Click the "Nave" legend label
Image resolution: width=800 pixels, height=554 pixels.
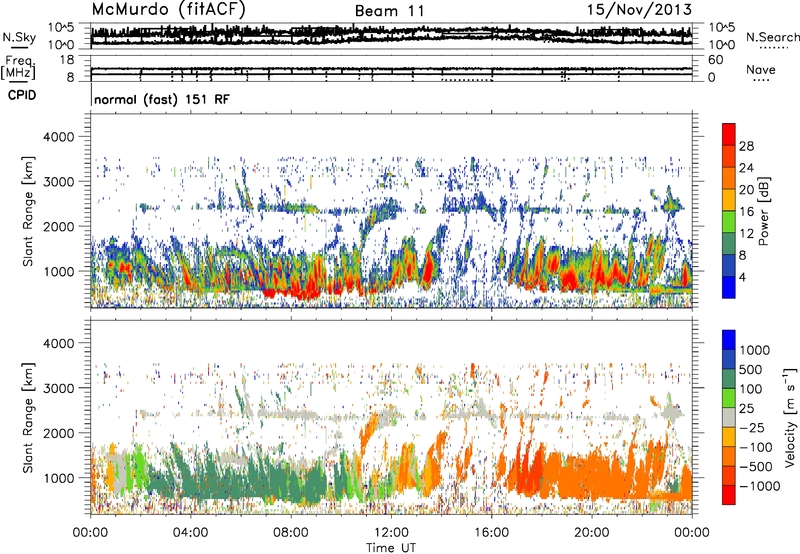(x=761, y=69)
